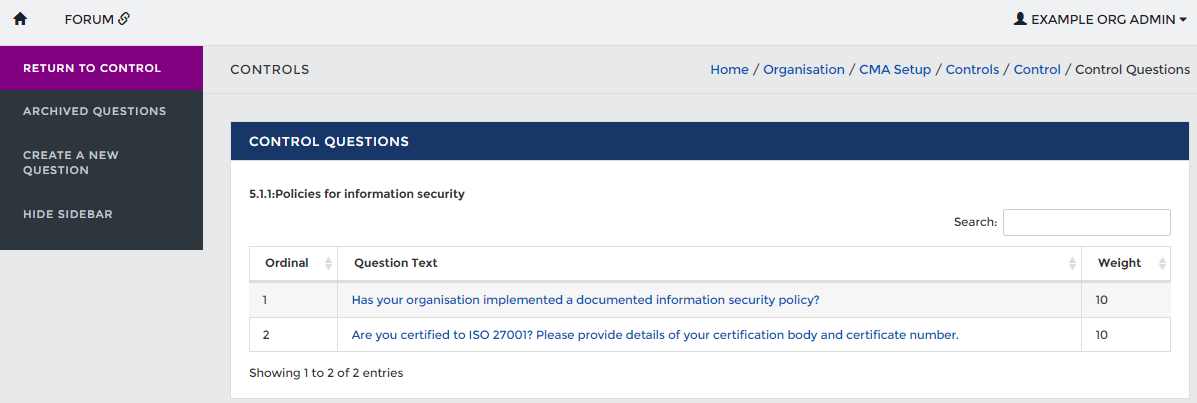Viewport: 1197px width, 403px height.
Task: Sort by Question Text column arrows
Action: click(1072, 264)
